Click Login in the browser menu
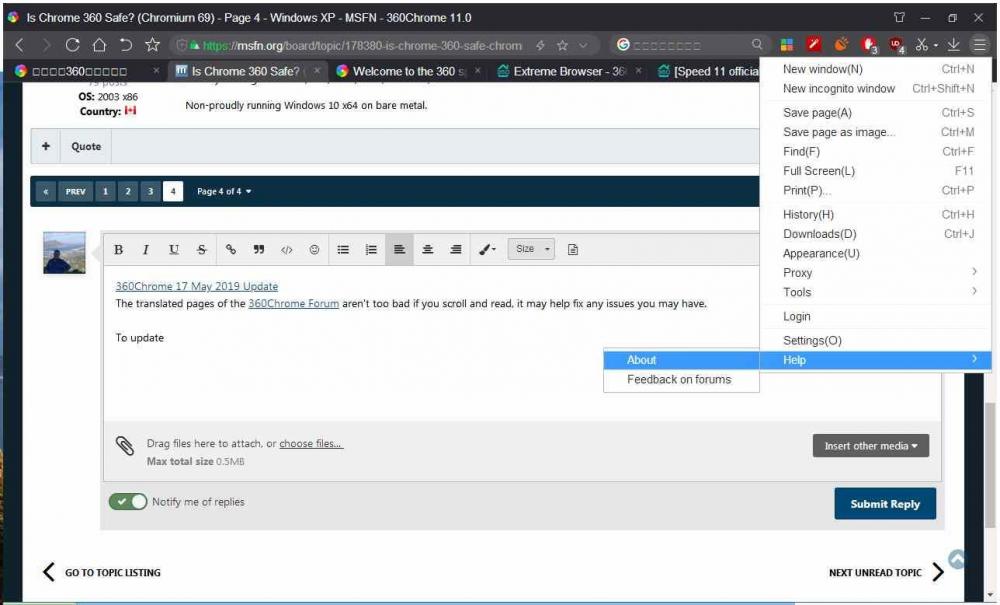 pos(875,316)
